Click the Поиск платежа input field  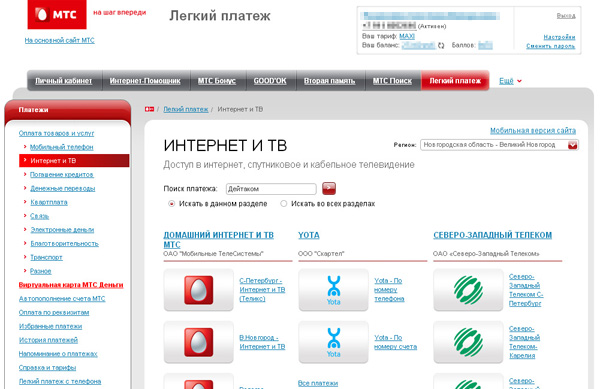pyautogui.click(x=271, y=189)
